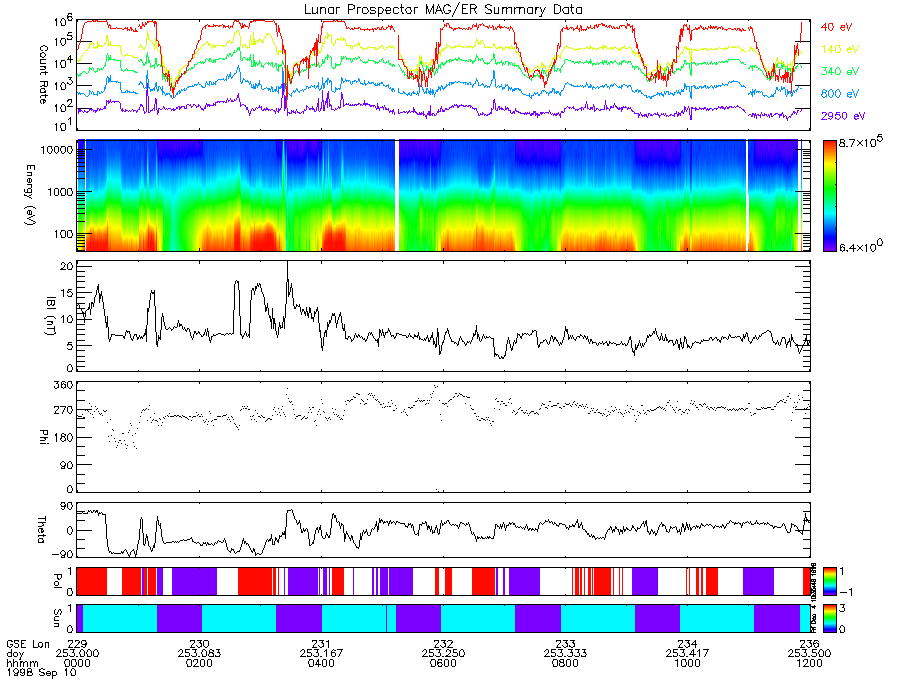This screenshot has width=900, height=700.
Task: Click the '0200' time tick label
Action: [x=199, y=663]
